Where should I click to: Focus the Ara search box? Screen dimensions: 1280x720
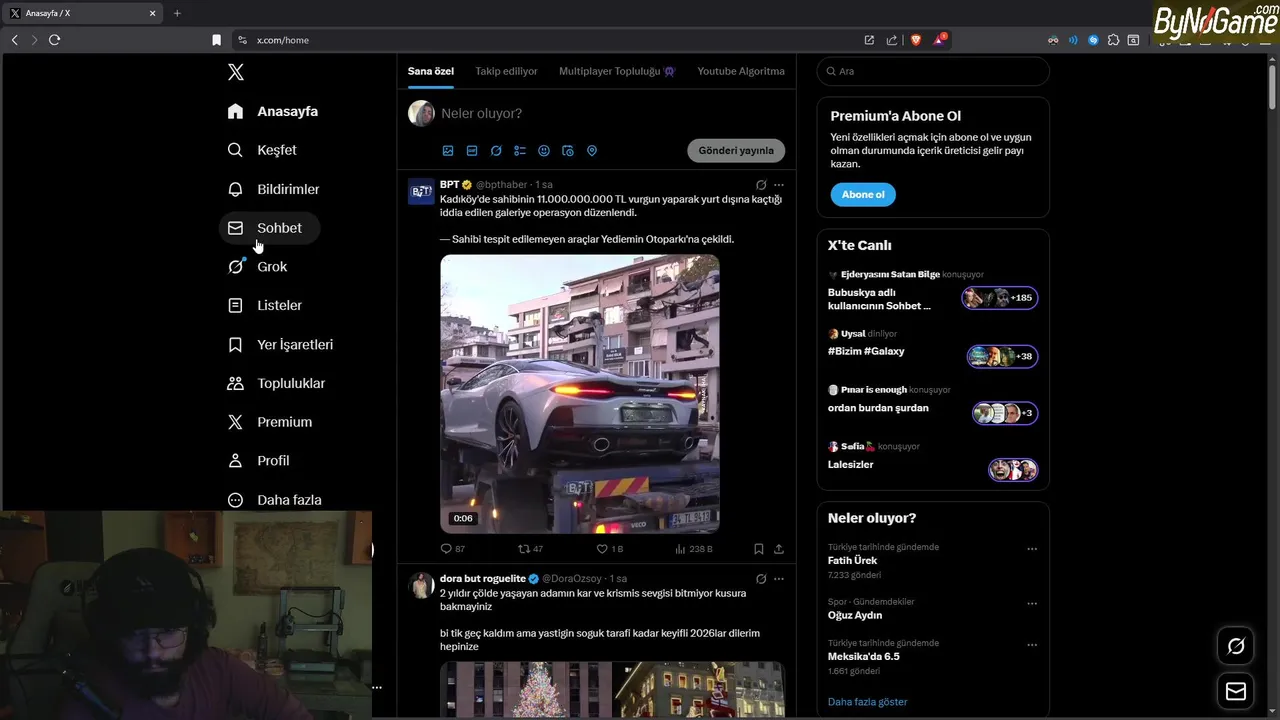[x=933, y=71]
